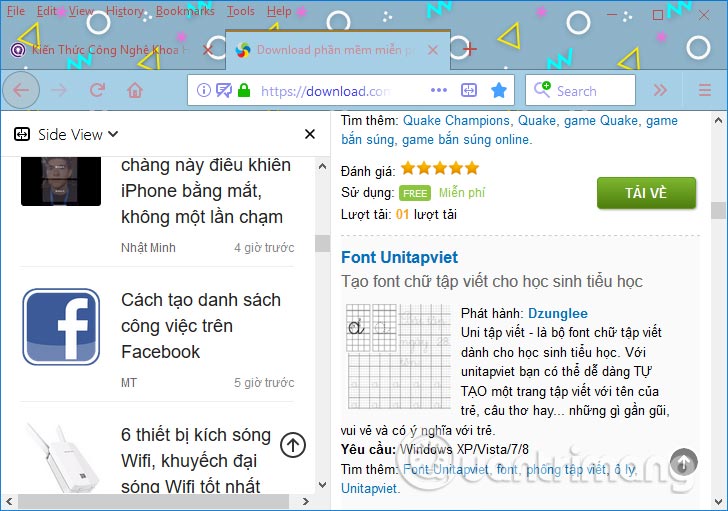Screen dimensions: 728x511
Task: Open the Help menu
Action: [x=279, y=11]
